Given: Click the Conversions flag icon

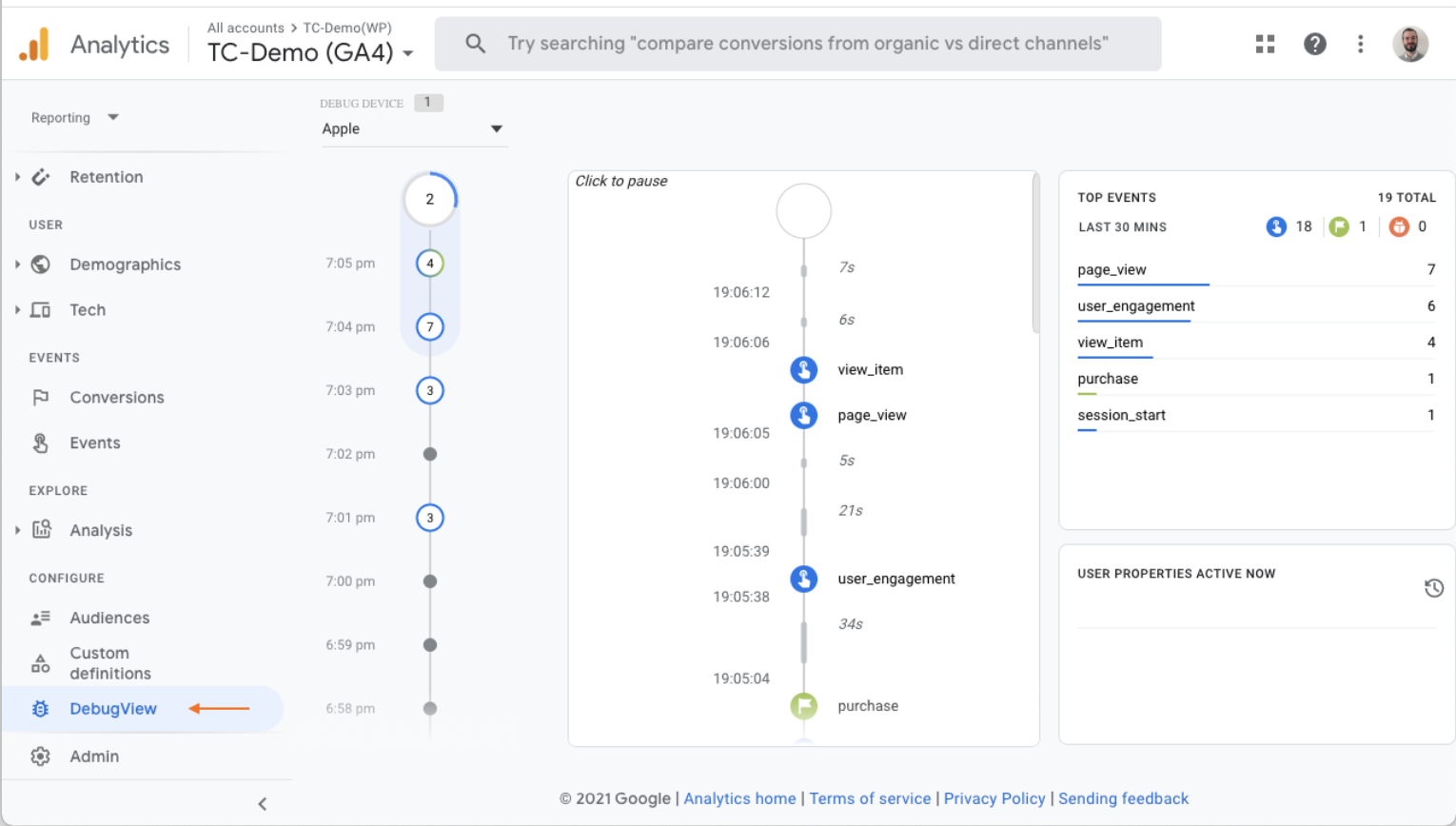Looking at the screenshot, I should point(41,398).
